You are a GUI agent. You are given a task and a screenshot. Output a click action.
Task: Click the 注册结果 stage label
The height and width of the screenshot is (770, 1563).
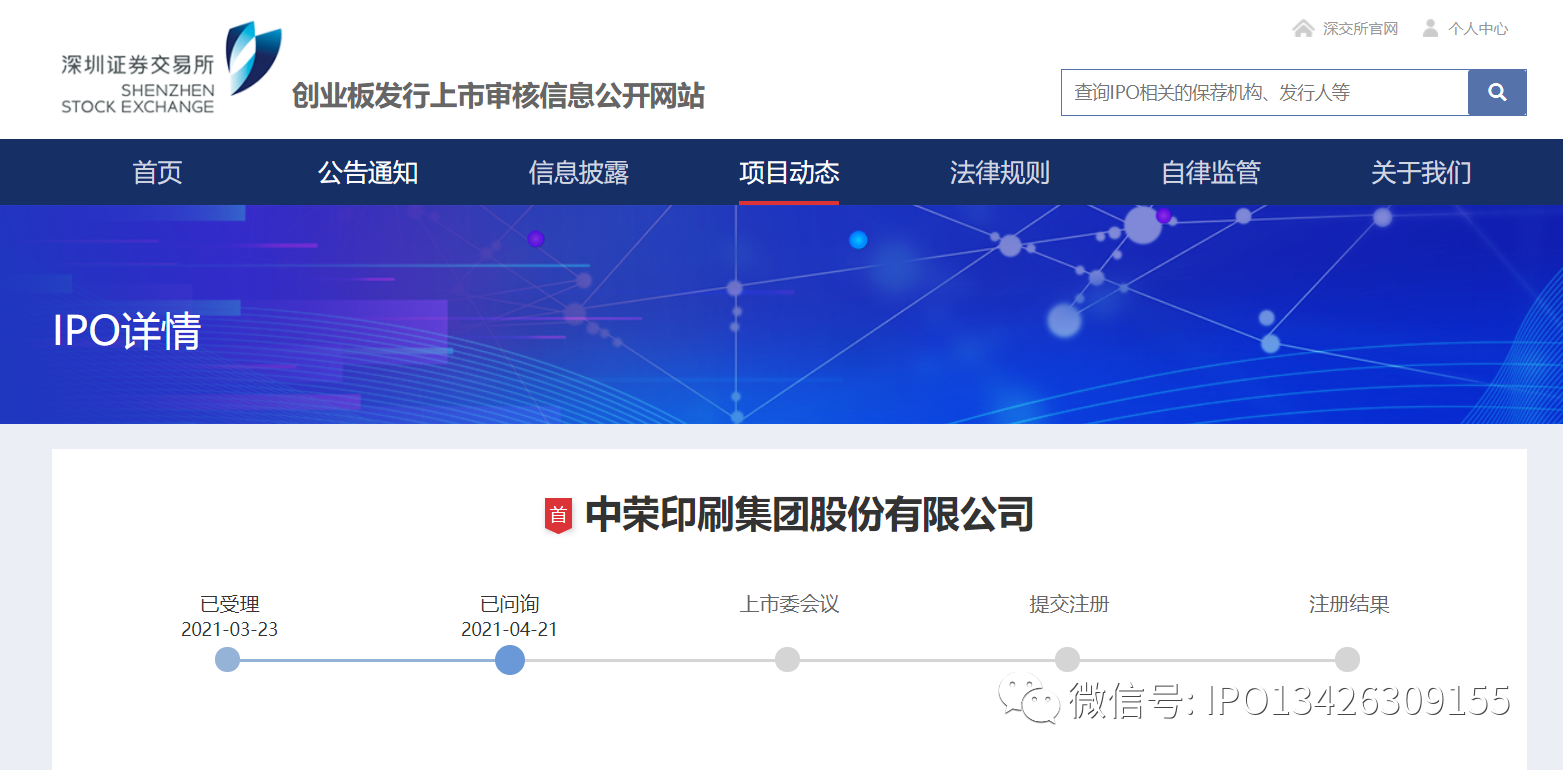1349,604
